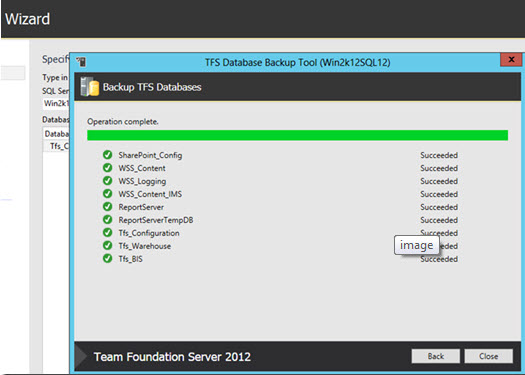Click the completed green progress bar
This screenshot has height=375, width=525.
click(297, 135)
